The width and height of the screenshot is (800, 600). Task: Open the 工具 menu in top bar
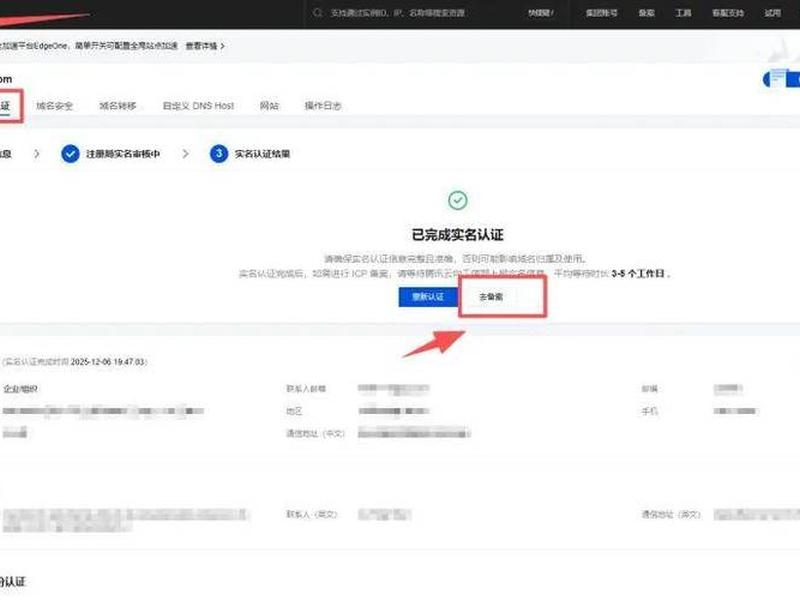pyautogui.click(x=684, y=13)
